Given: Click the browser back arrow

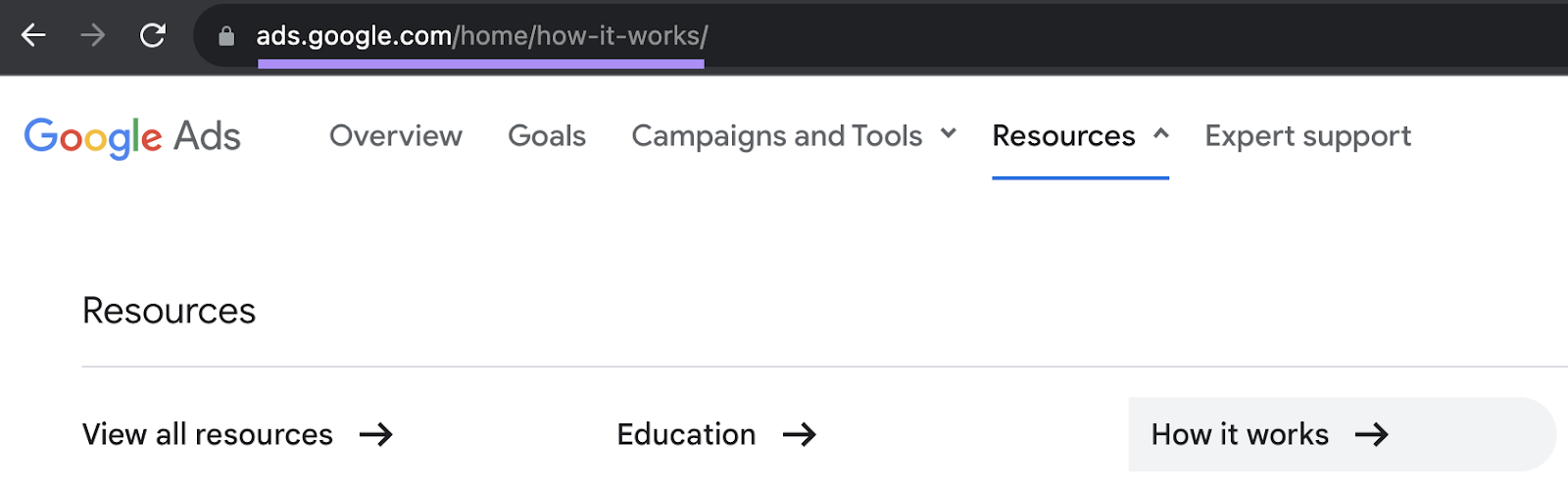Looking at the screenshot, I should [33, 36].
